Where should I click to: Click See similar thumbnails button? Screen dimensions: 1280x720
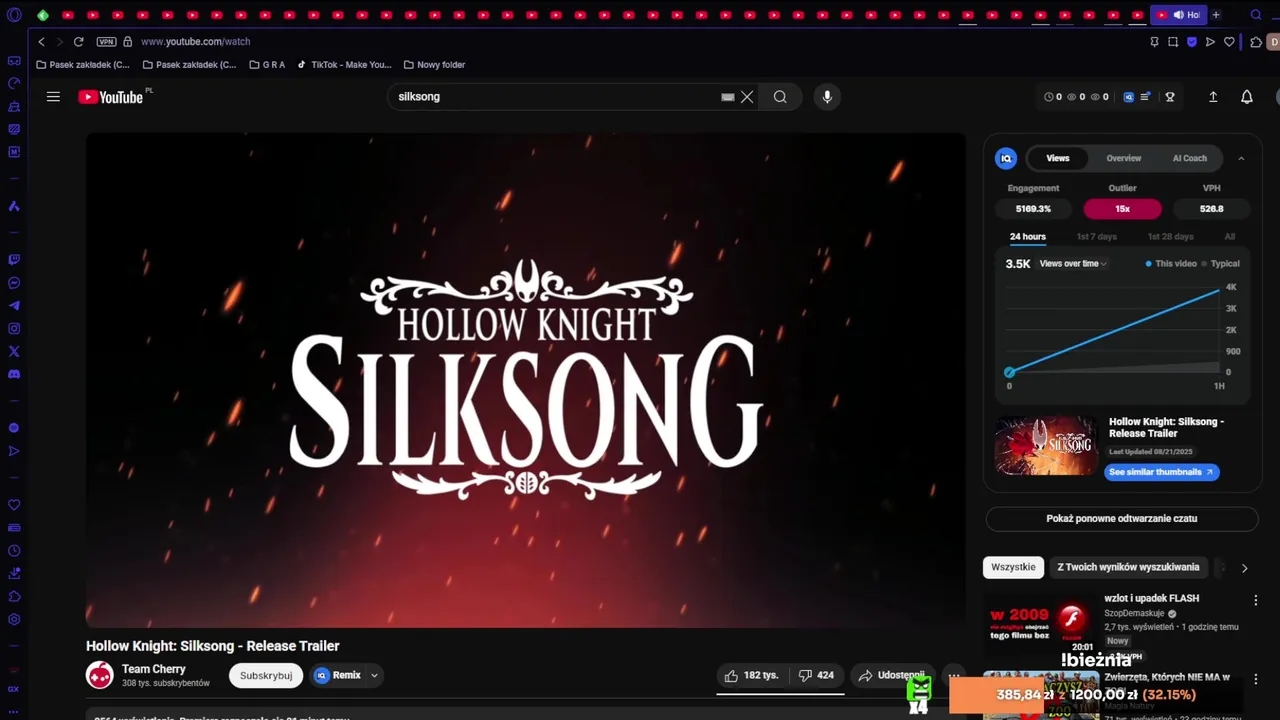click(1162, 472)
